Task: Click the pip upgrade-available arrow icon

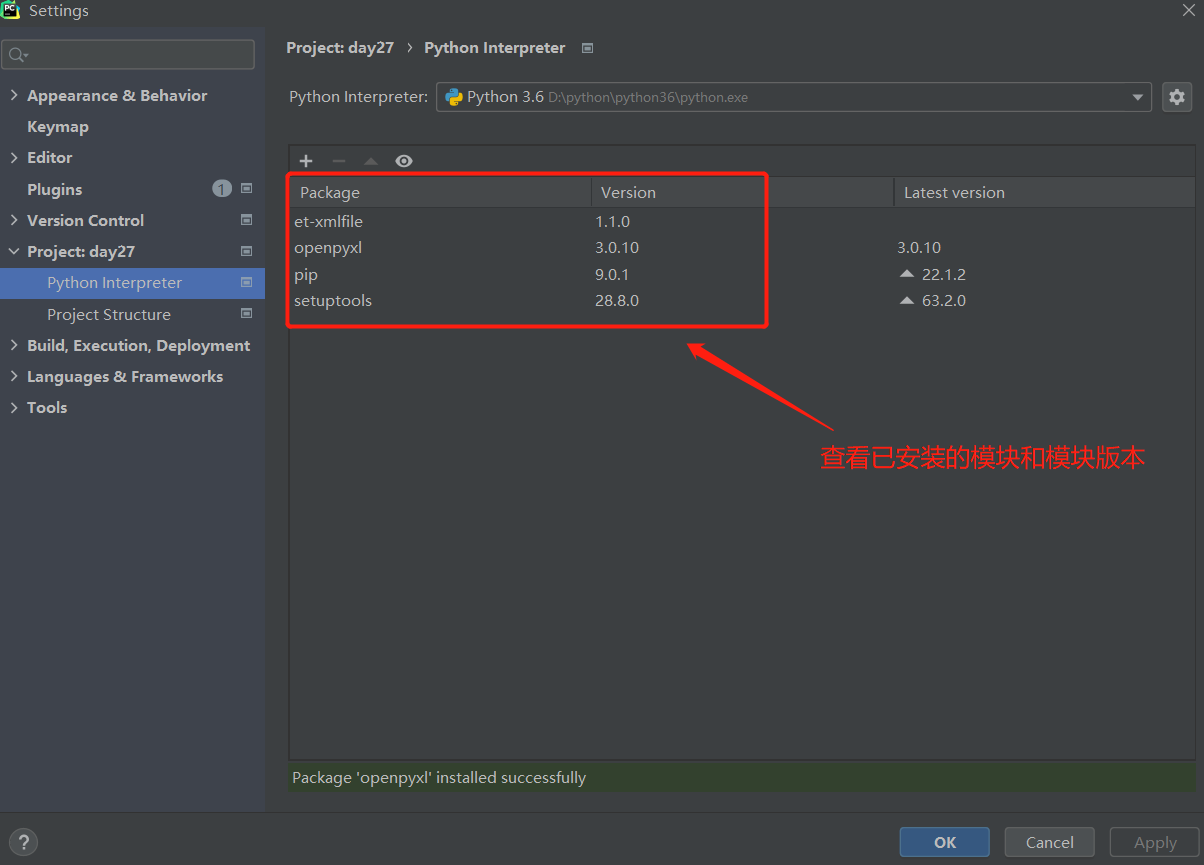Action: point(907,274)
